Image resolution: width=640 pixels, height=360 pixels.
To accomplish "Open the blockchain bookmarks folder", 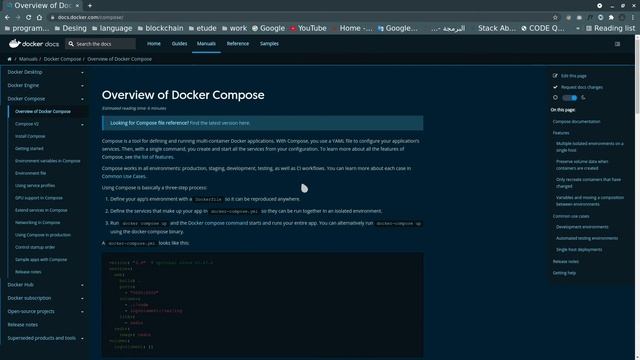I will tap(160, 28).
